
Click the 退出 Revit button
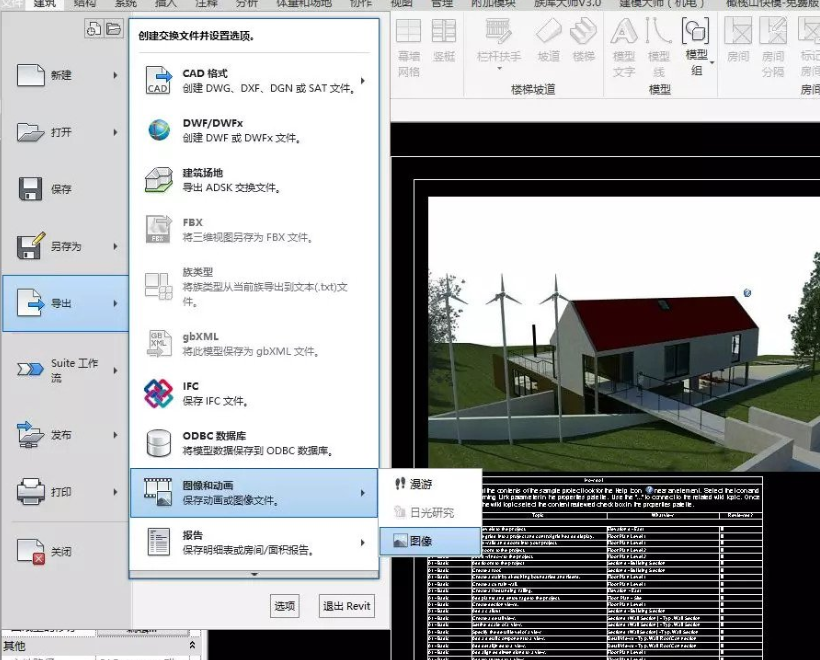[347, 606]
